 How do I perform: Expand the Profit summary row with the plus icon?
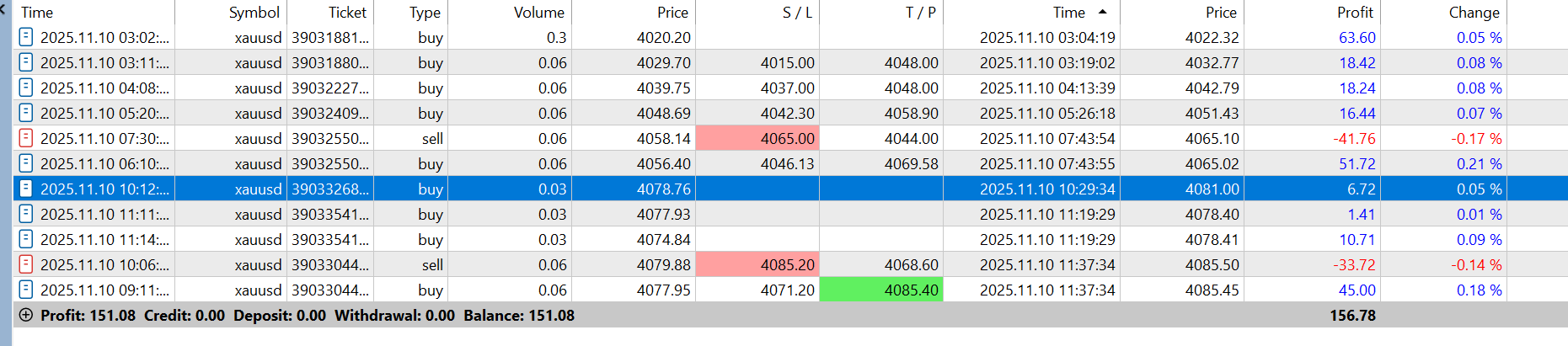[26, 315]
